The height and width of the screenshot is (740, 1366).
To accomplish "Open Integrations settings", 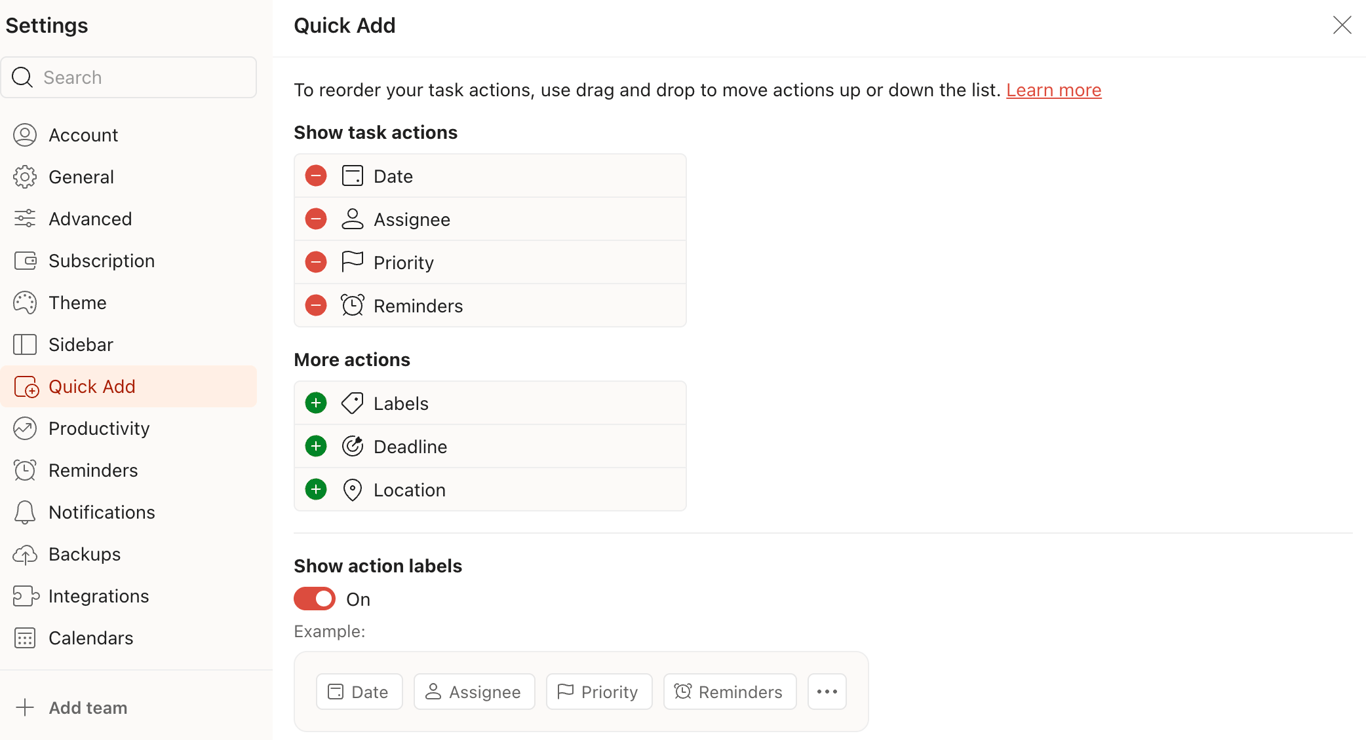I will 98,596.
